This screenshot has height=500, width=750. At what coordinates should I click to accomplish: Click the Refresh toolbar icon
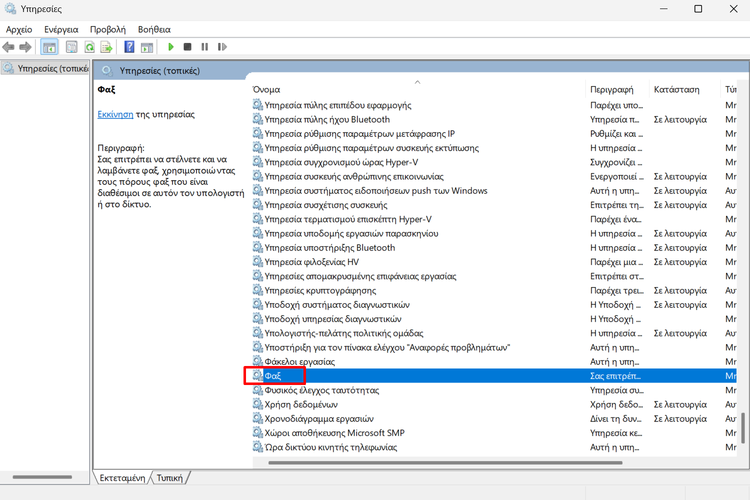89,47
